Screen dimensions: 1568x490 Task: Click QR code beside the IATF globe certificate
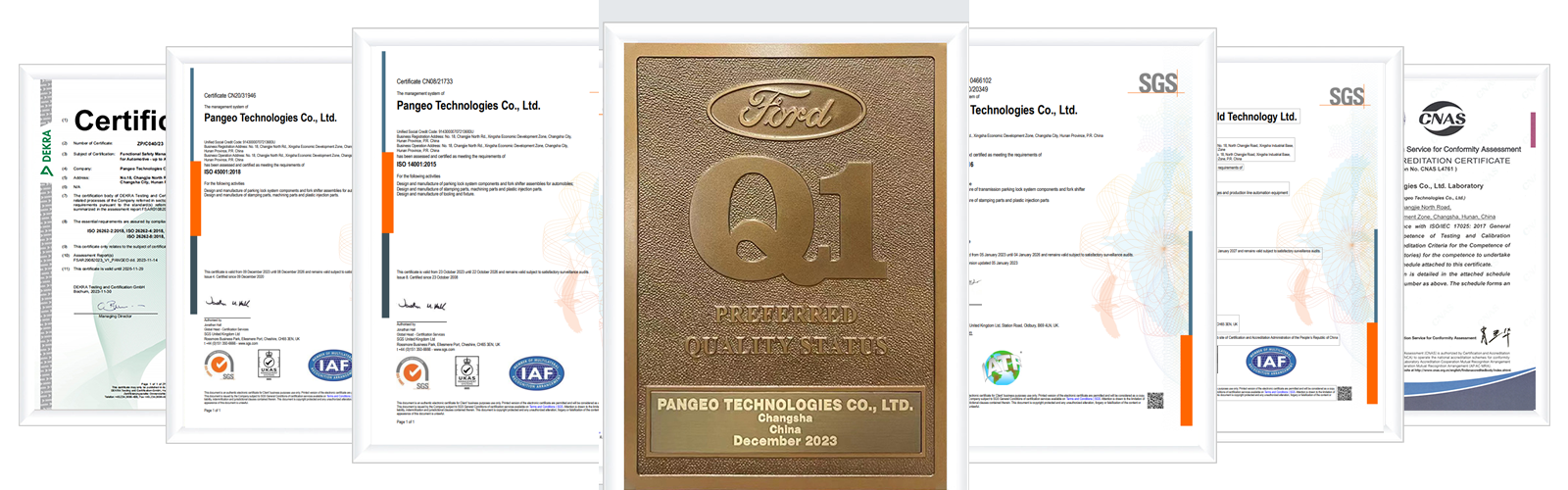1155,400
